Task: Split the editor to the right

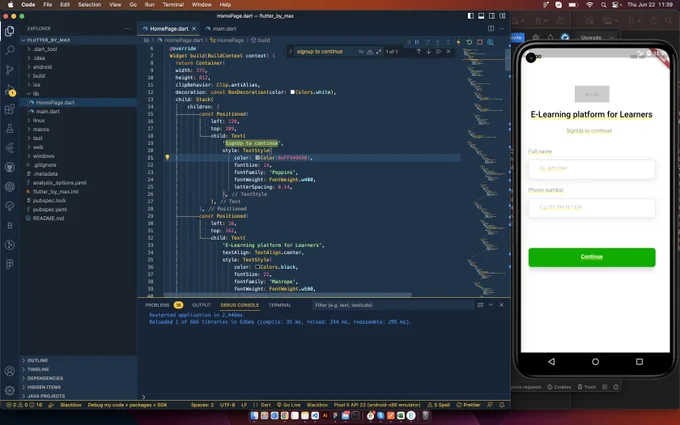Action: pyautogui.click(x=491, y=29)
